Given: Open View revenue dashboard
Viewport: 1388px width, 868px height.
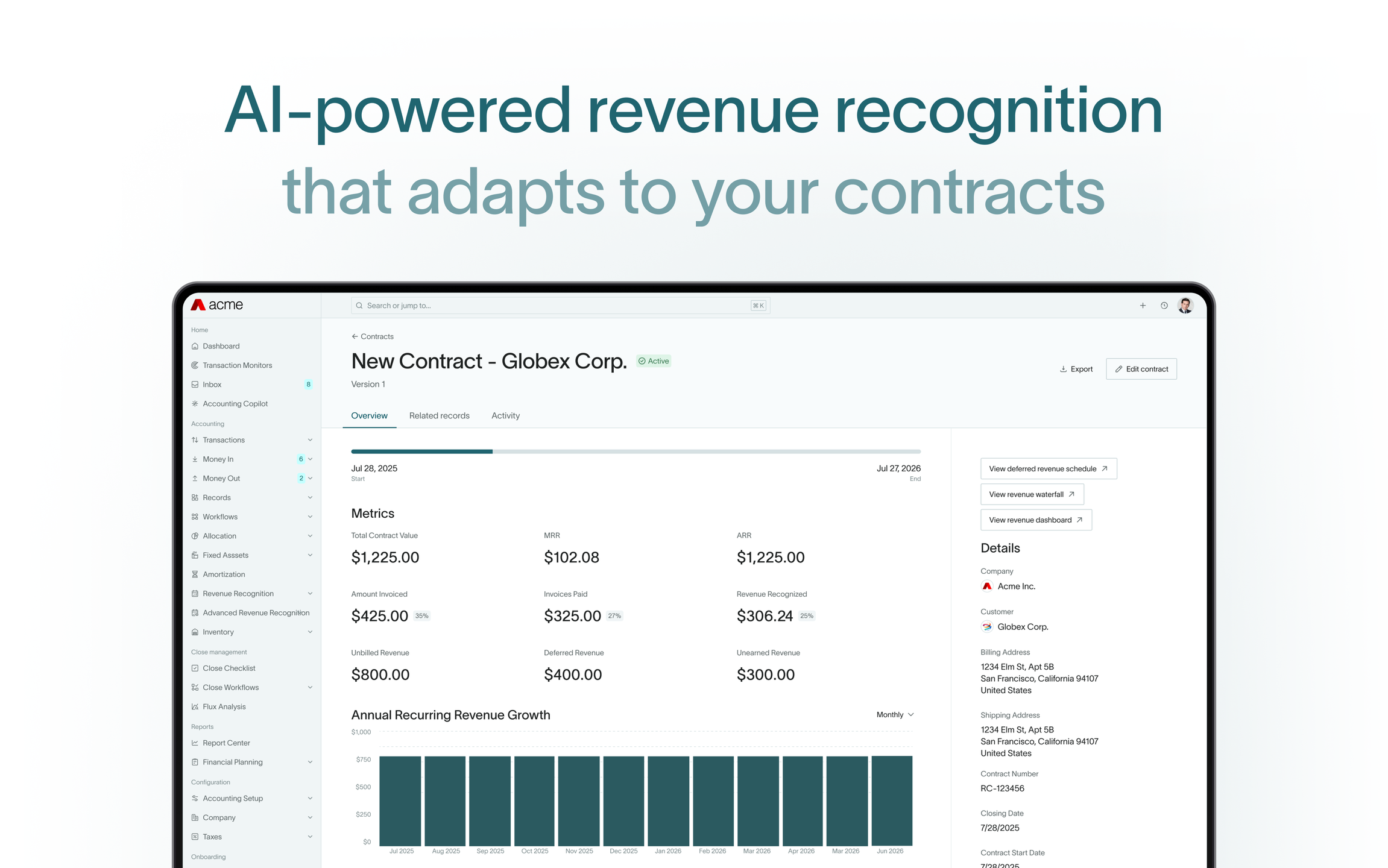Looking at the screenshot, I should [x=1036, y=520].
